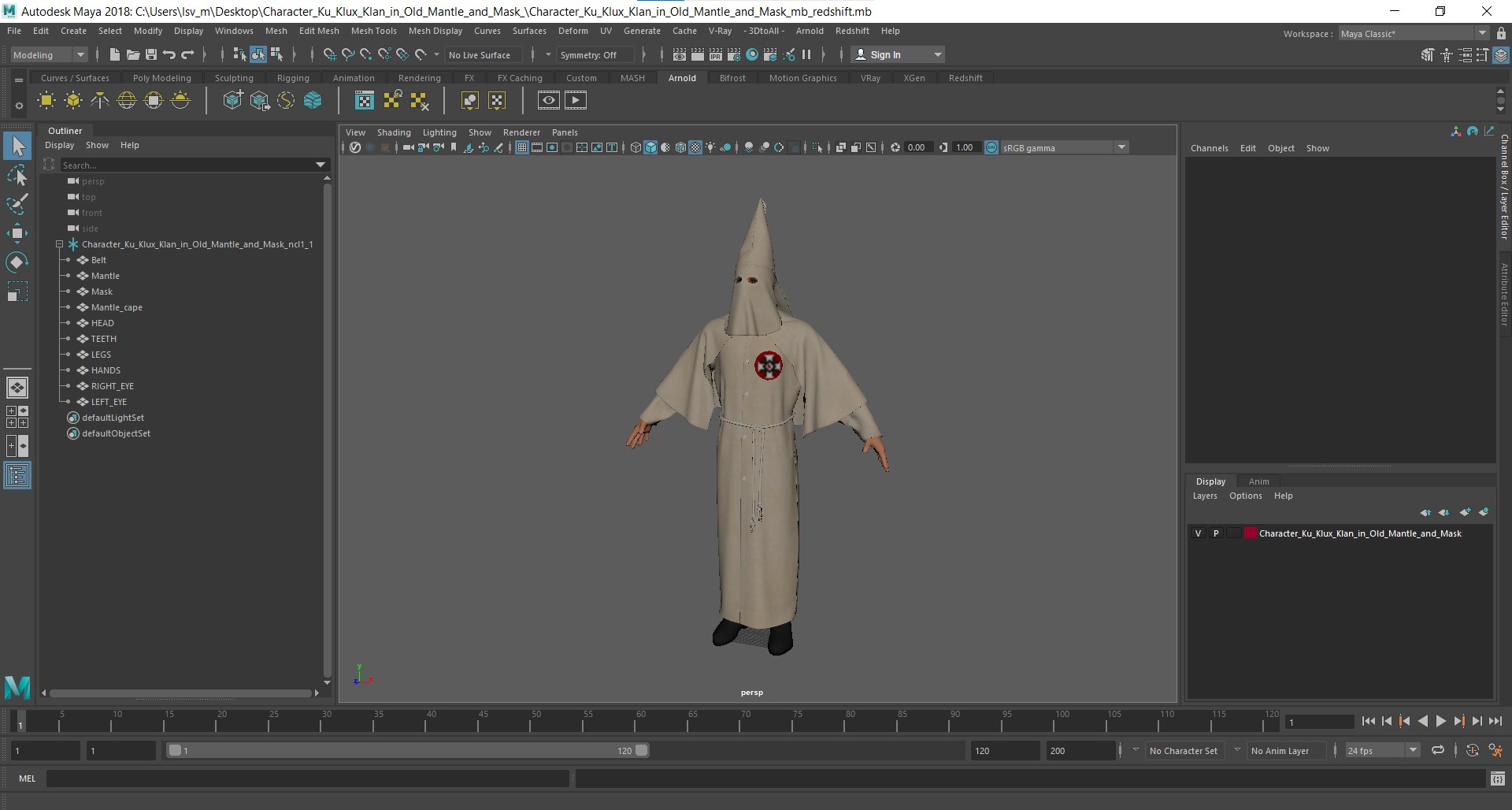Image resolution: width=1512 pixels, height=810 pixels.
Task: Click the red layer color swatch
Action: click(x=1250, y=533)
